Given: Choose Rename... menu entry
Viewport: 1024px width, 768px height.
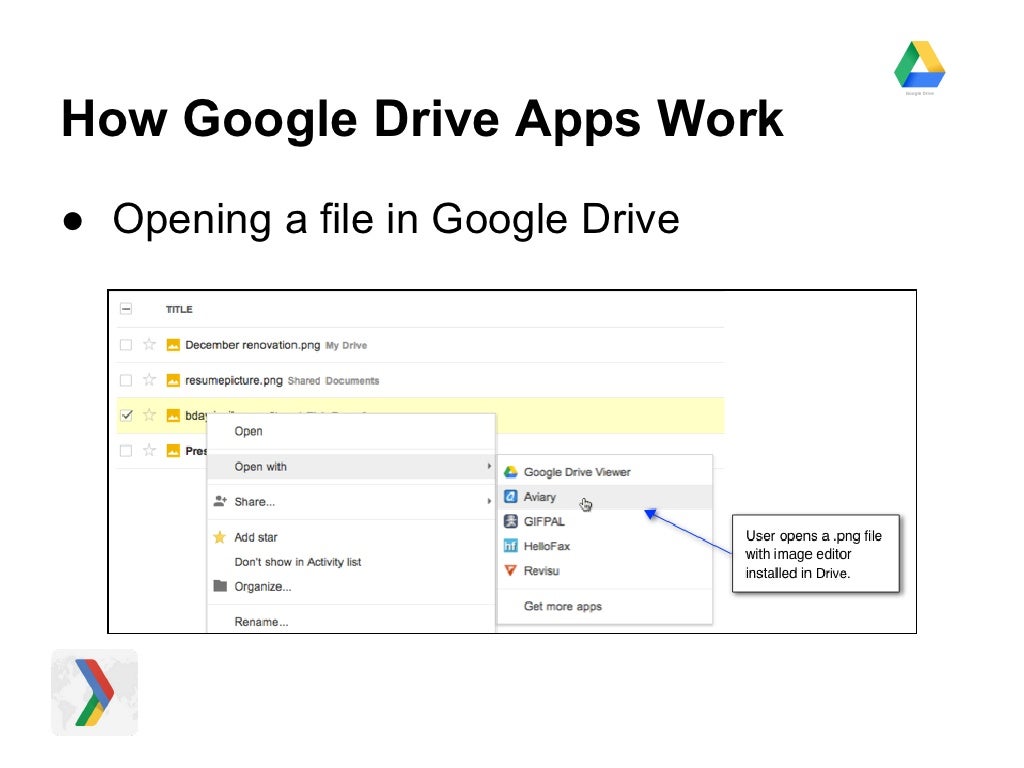Looking at the screenshot, I should 351,622.
